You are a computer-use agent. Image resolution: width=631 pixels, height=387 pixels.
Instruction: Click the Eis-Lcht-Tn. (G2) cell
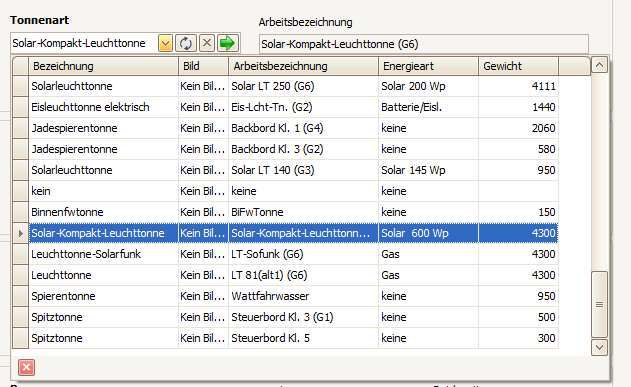click(303, 107)
